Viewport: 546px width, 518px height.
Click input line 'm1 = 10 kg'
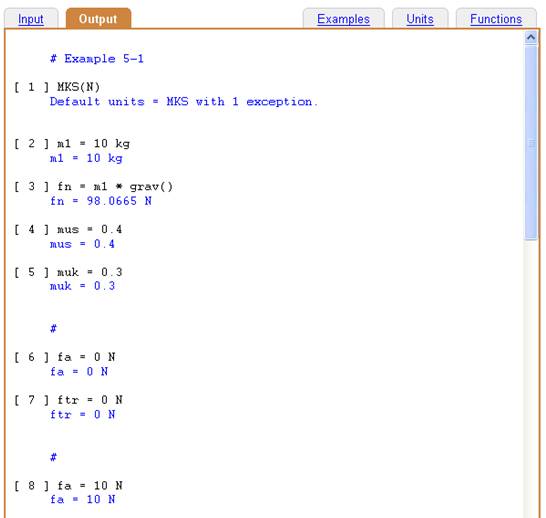pyautogui.click(x=93, y=144)
